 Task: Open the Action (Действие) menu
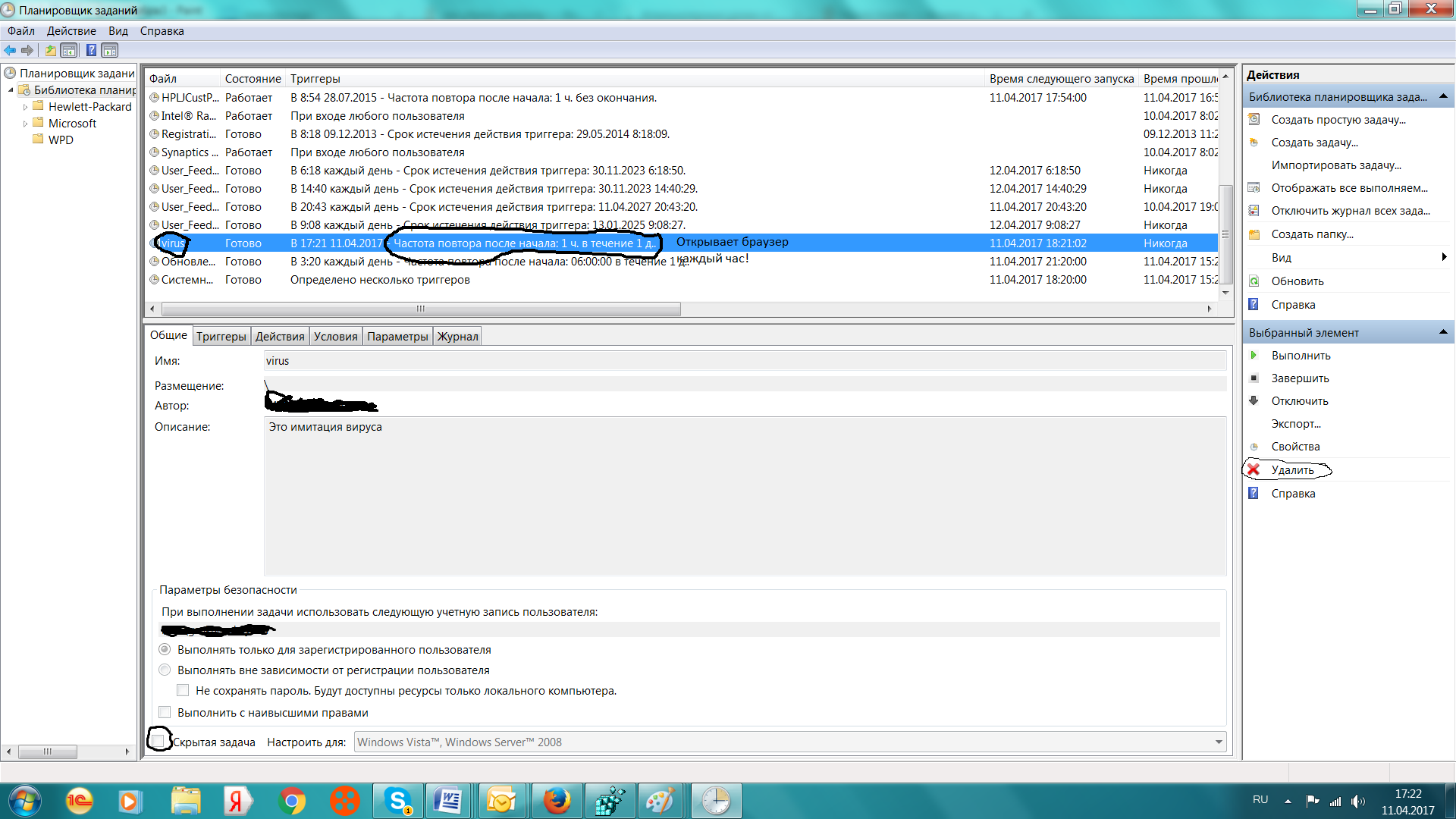[x=71, y=31]
